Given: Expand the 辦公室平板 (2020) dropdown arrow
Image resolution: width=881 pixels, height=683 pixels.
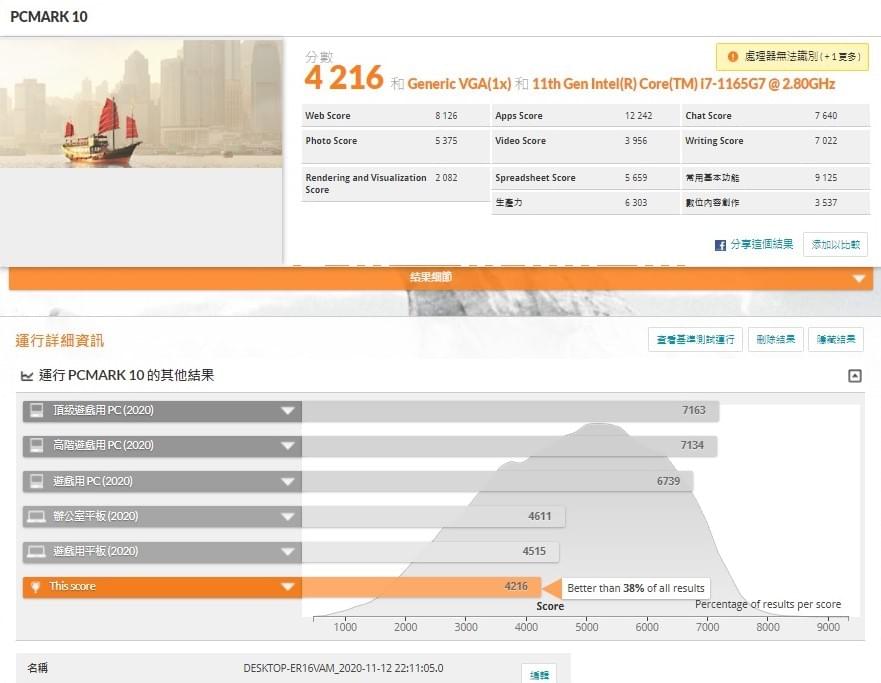Looking at the screenshot, I should coord(288,517).
